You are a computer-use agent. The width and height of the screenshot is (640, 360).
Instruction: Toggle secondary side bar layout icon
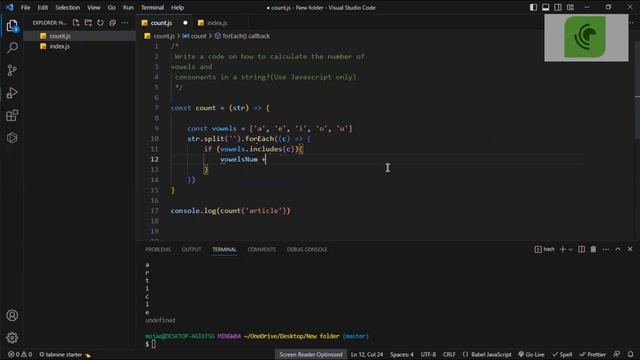tap(558, 7)
